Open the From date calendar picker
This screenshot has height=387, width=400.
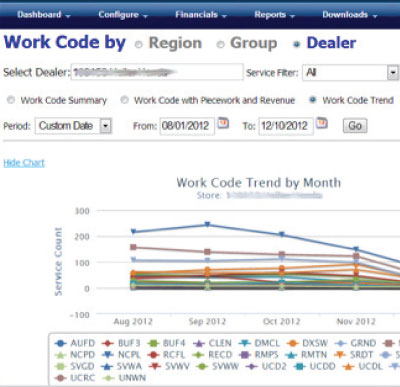pyautogui.click(x=223, y=123)
